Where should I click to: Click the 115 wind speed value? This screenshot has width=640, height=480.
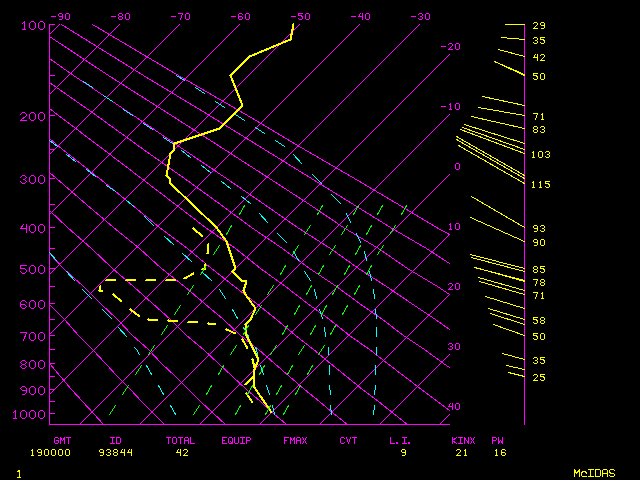(x=541, y=185)
